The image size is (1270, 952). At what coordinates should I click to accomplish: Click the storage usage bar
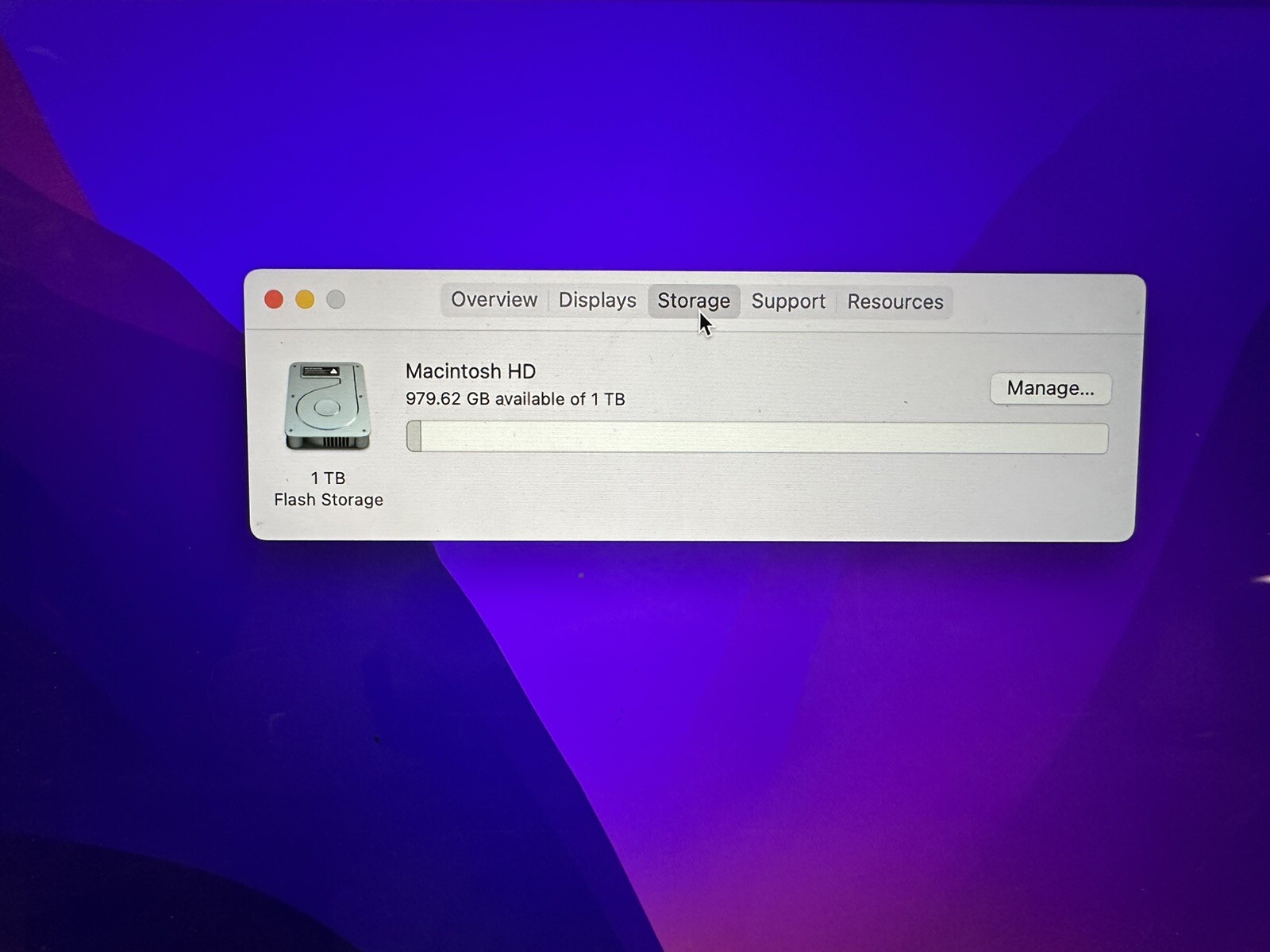coord(757,437)
